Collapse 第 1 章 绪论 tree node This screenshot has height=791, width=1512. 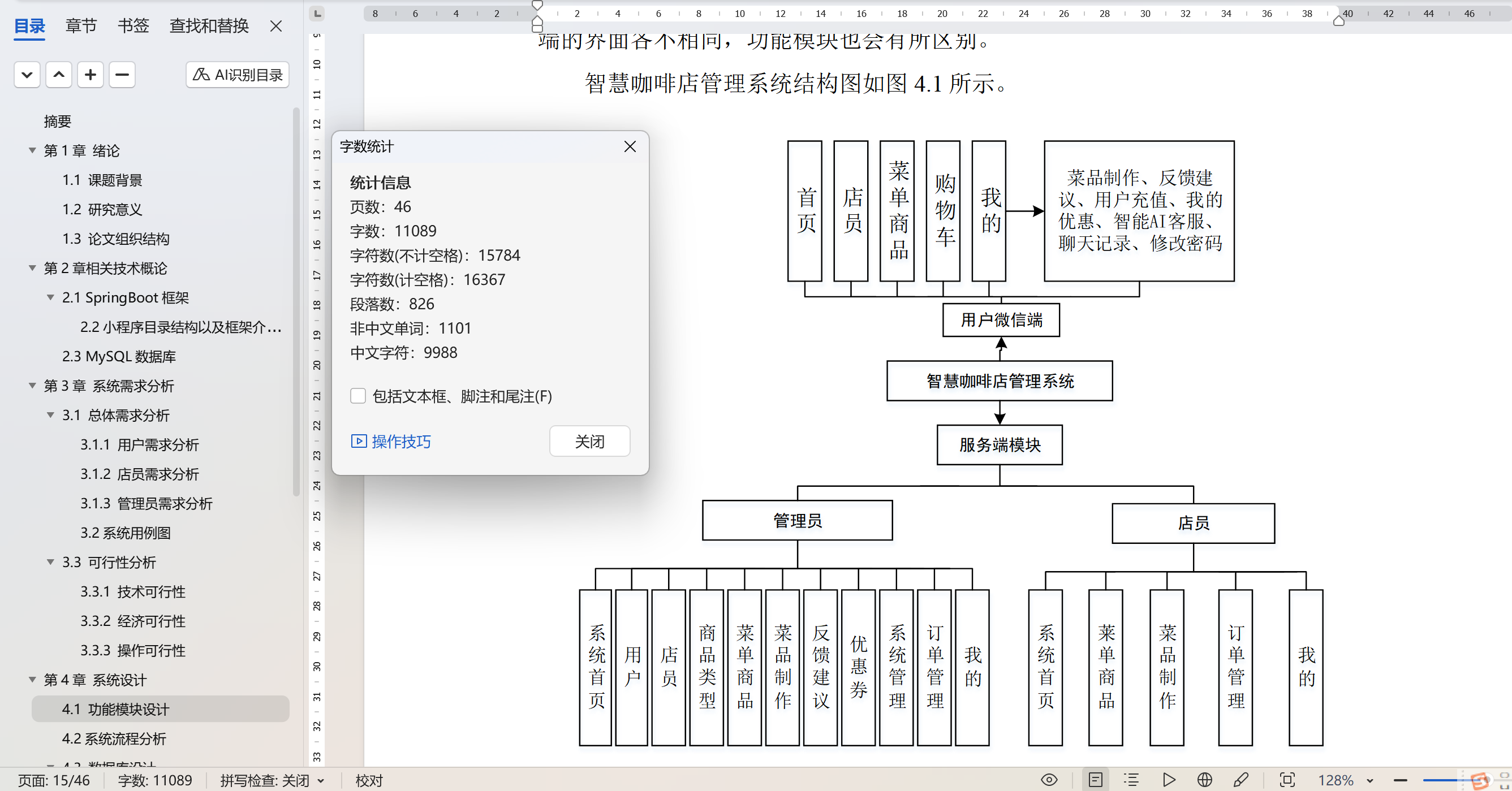[x=32, y=151]
